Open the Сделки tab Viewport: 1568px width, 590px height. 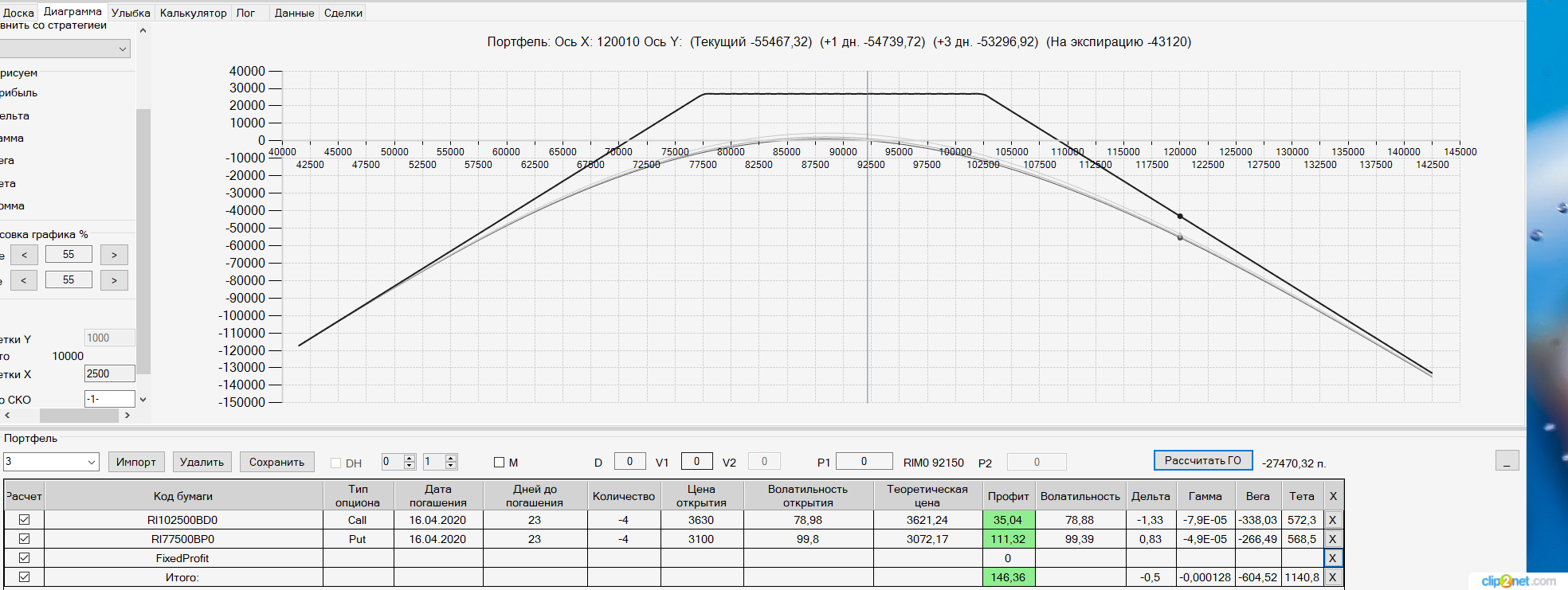point(343,13)
